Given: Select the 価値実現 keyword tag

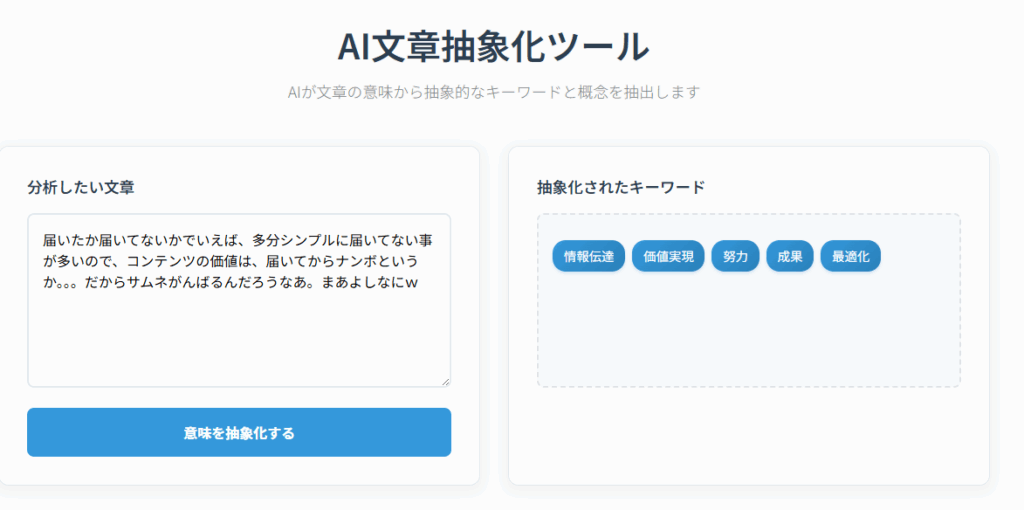Looking at the screenshot, I should [668, 256].
